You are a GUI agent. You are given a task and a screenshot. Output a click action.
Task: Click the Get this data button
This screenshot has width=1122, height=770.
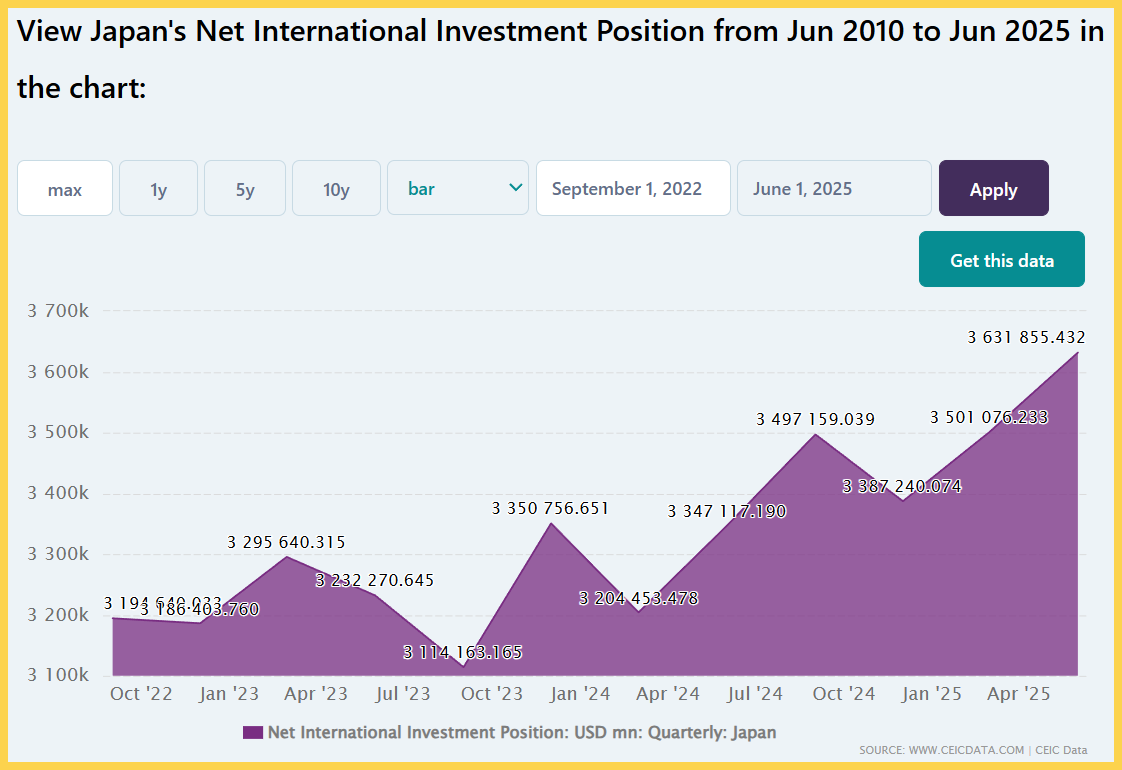click(x=1001, y=260)
